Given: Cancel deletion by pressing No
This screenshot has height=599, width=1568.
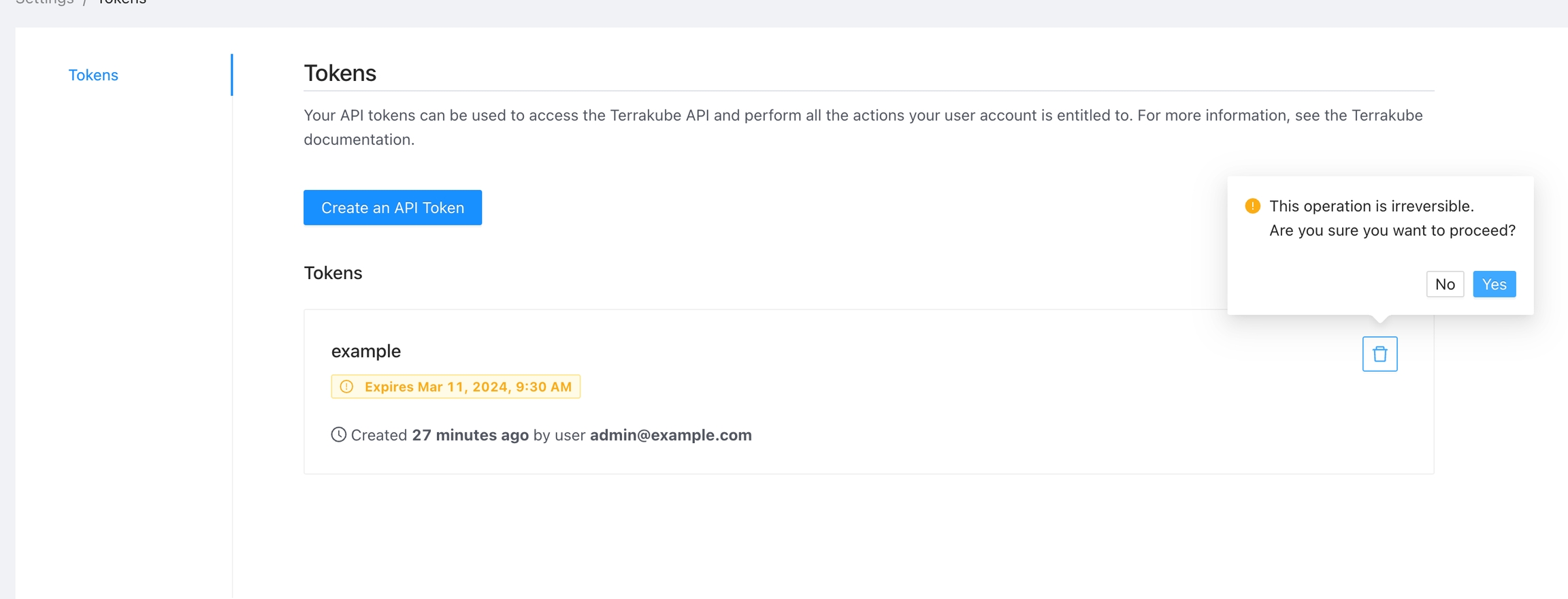Looking at the screenshot, I should click(x=1444, y=285).
